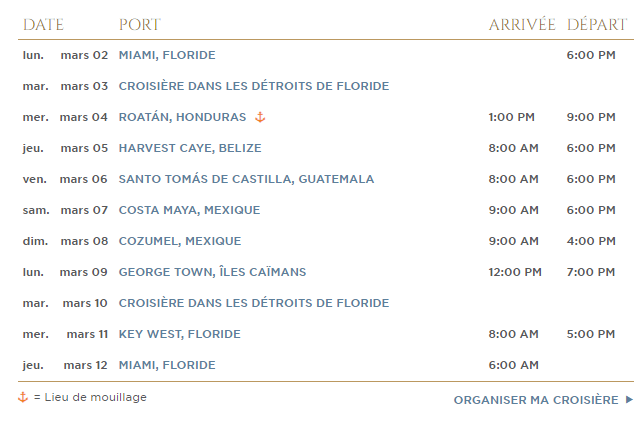Open the final Miami, Floride port on mars 12
The height and width of the screenshot is (424, 643).
click(167, 365)
